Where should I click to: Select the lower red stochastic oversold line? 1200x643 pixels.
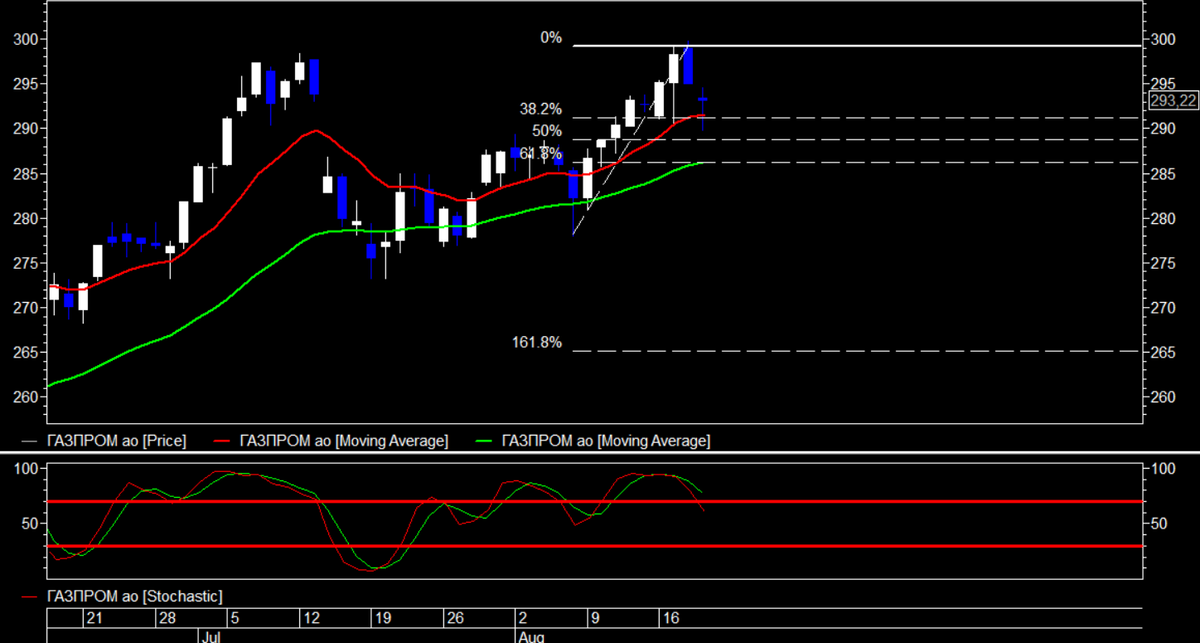click(594, 546)
